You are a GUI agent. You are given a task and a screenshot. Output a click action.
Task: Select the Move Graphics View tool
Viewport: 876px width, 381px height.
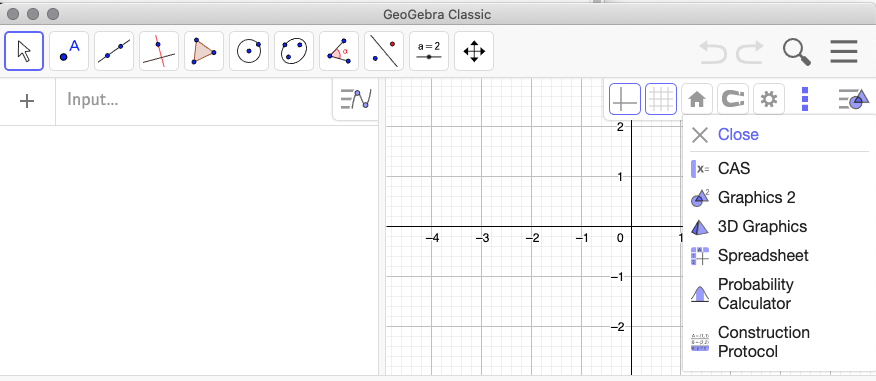[x=474, y=51]
